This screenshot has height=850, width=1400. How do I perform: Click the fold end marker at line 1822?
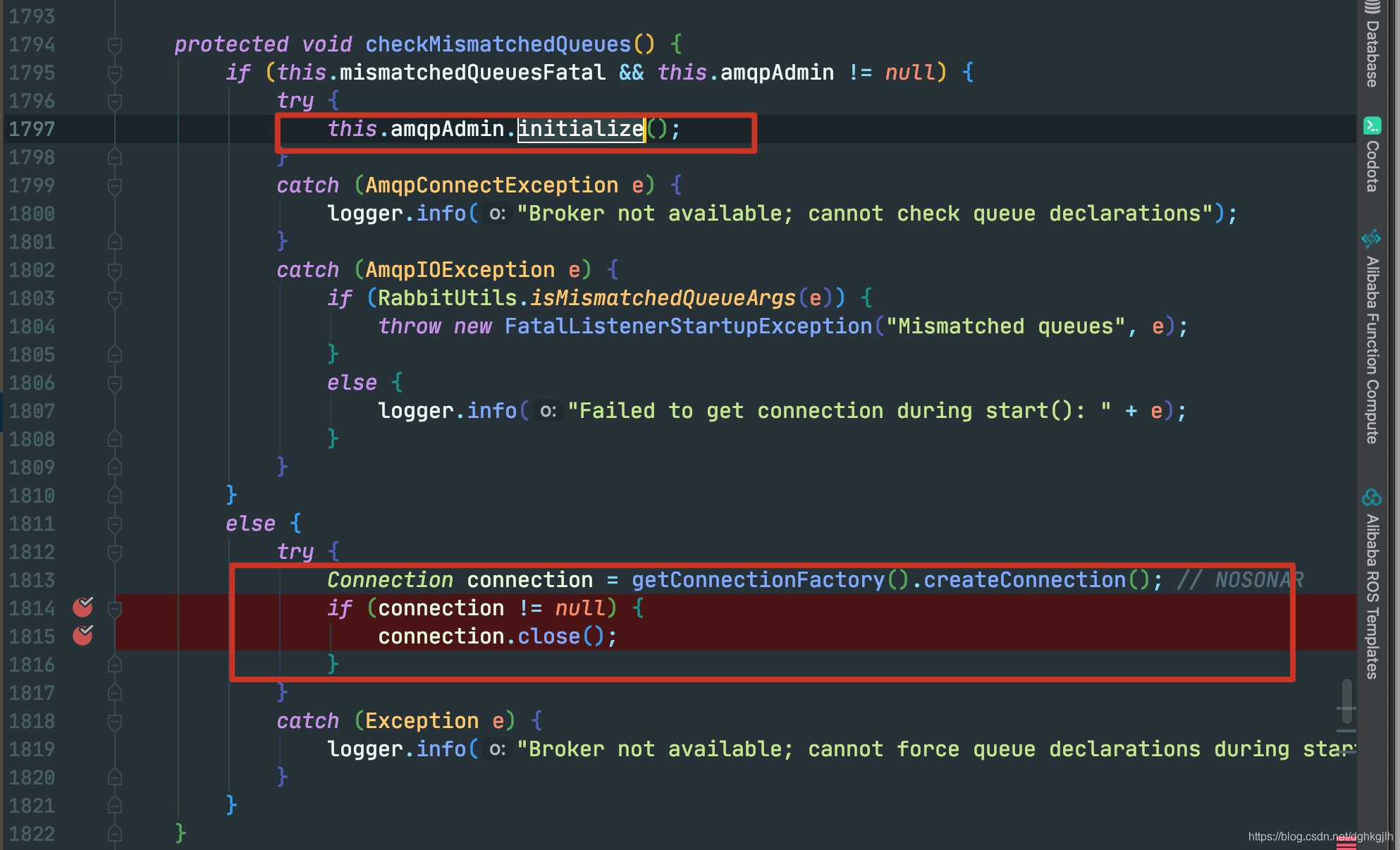pyautogui.click(x=115, y=834)
